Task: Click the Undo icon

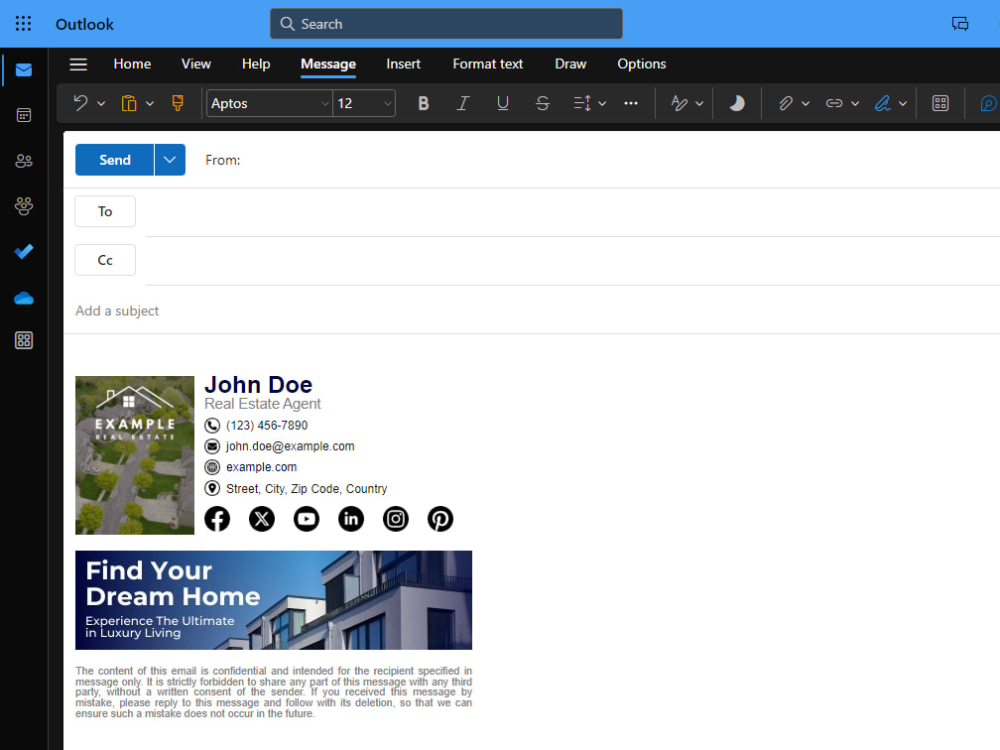Action: tap(78, 103)
